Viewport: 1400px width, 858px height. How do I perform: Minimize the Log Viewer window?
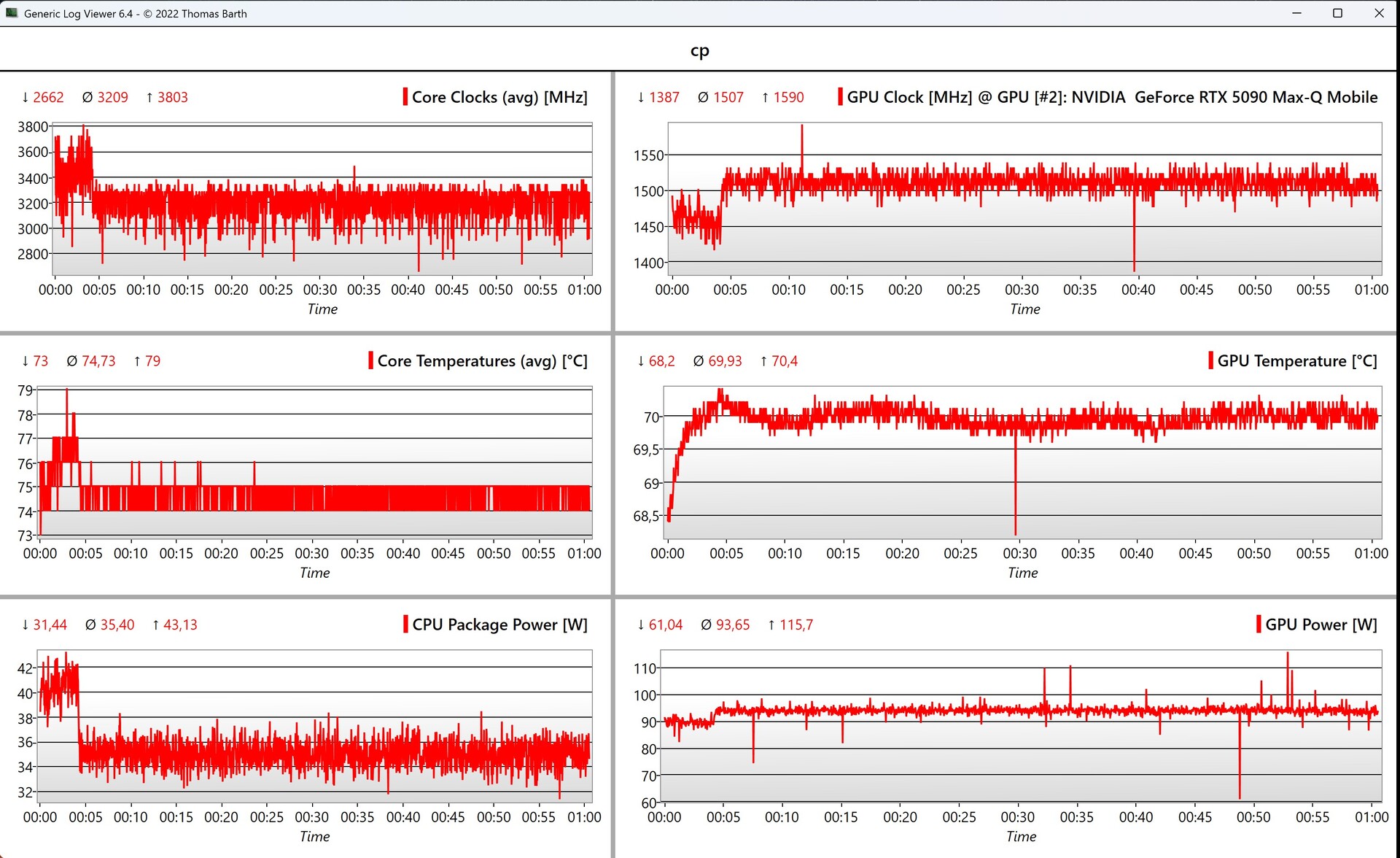click(1296, 13)
